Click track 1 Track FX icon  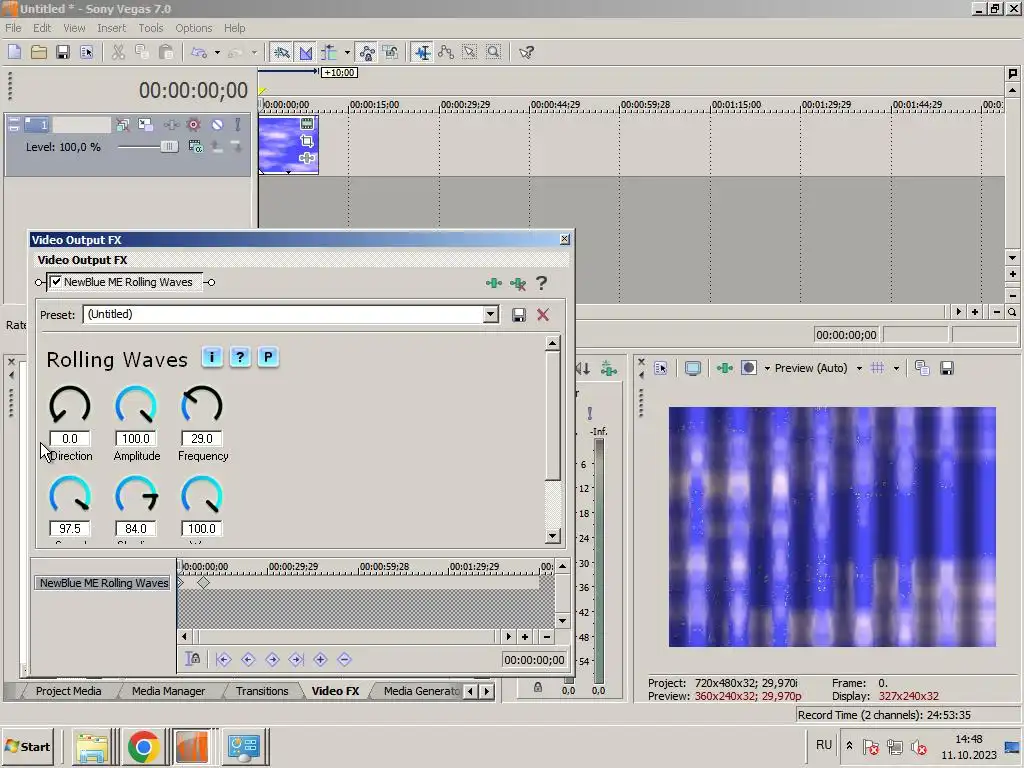(x=171, y=125)
